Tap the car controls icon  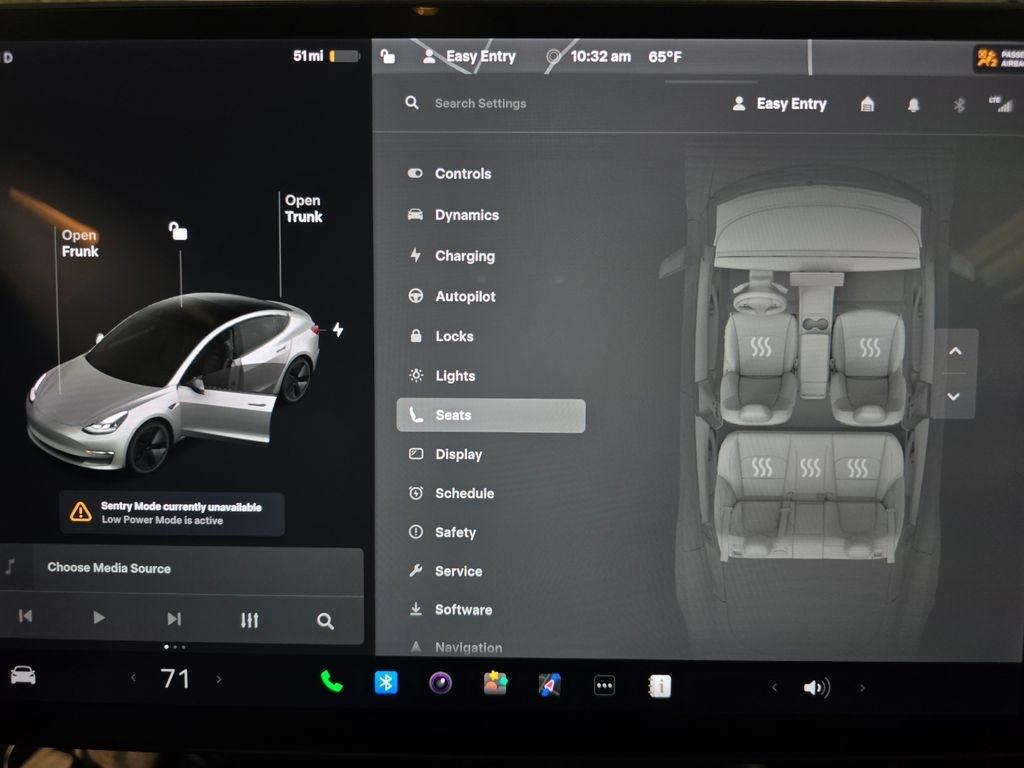coord(23,677)
